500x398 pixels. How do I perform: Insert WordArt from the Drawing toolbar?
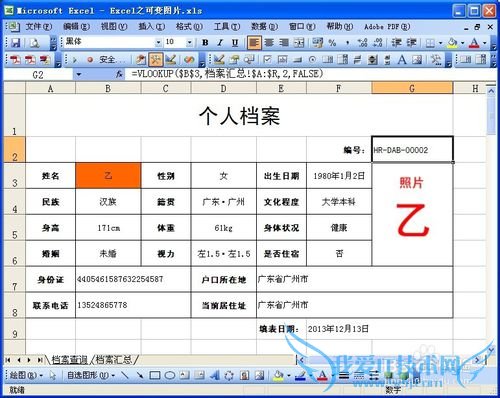point(215,376)
